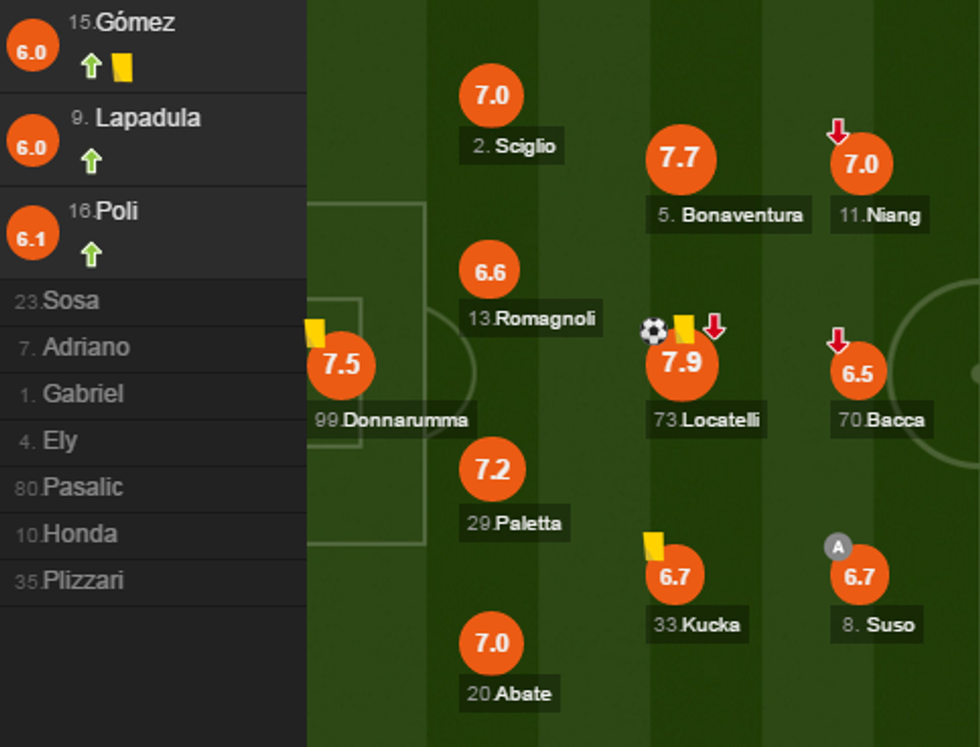This screenshot has width=980, height=747.
Task: Open Bonaventura's player page
Action: coord(731,214)
